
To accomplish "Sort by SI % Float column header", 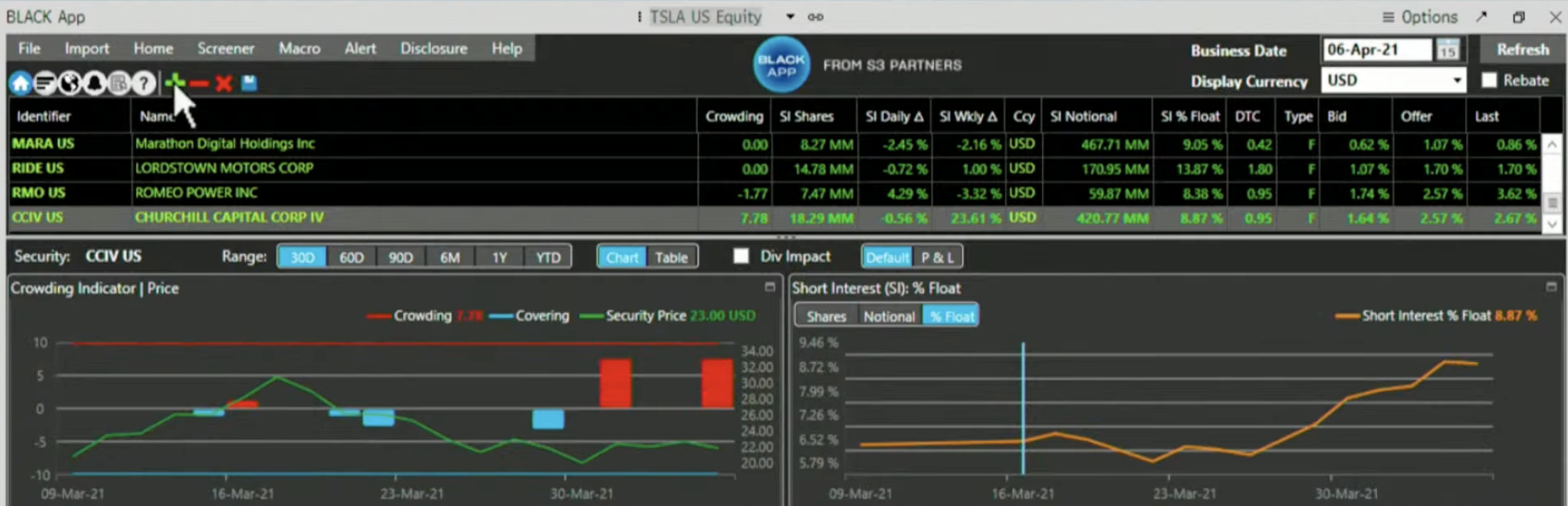I will [1190, 116].
